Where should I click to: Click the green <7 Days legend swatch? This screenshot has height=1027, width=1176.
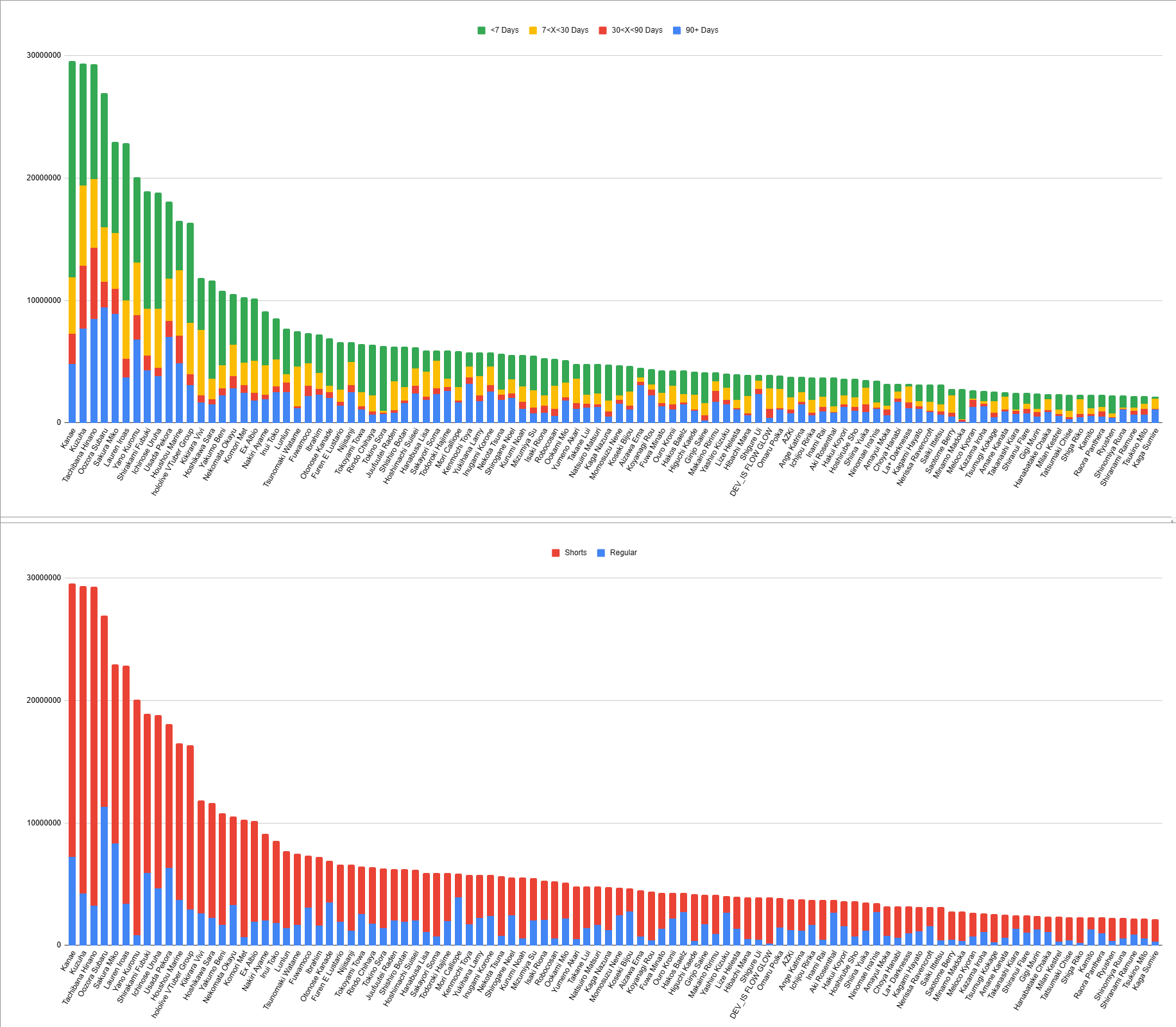point(481,30)
